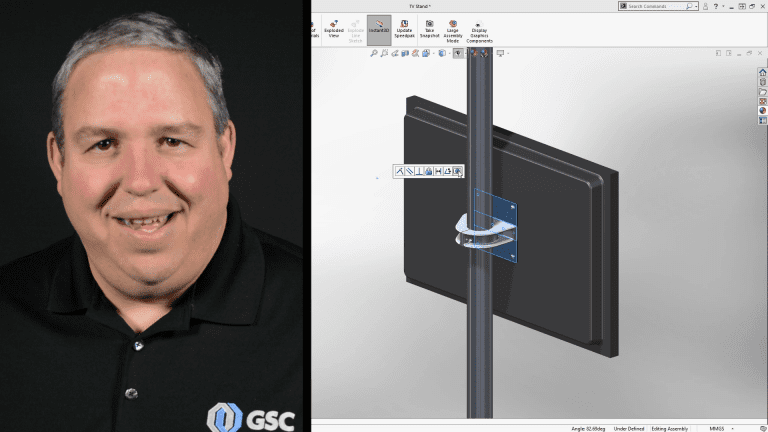768x432 pixels.
Task: Select the Lock mate in the context toolbar
Action: tap(428, 171)
